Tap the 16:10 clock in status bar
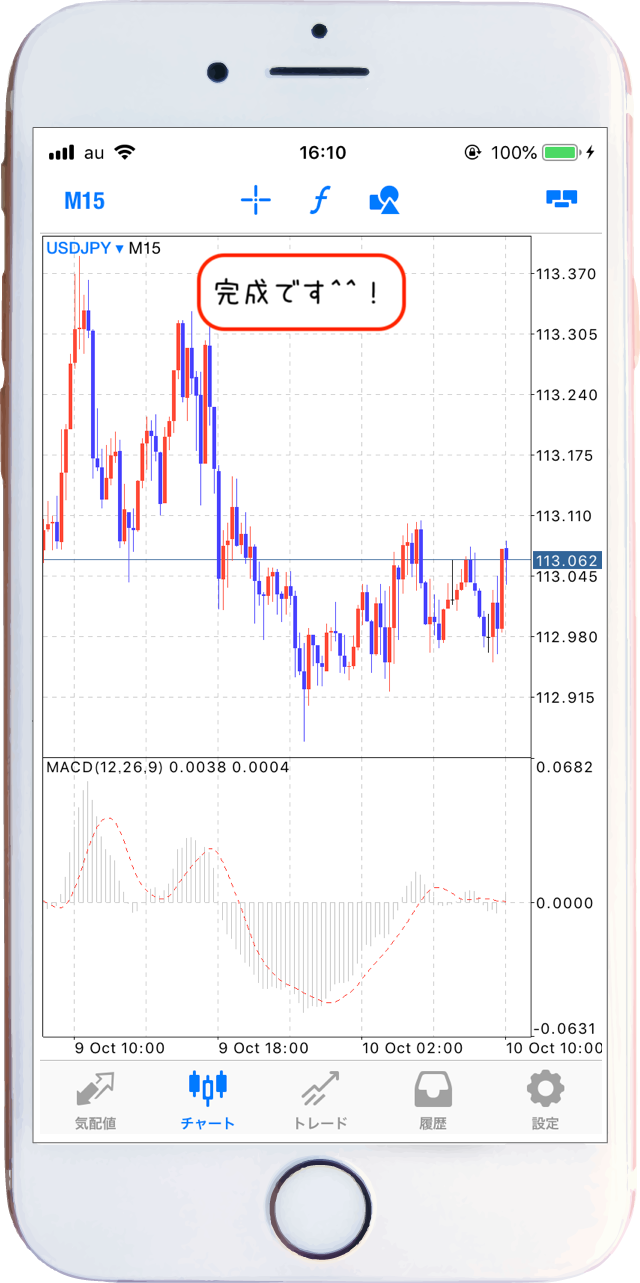This screenshot has height=1283, width=640. click(322, 153)
